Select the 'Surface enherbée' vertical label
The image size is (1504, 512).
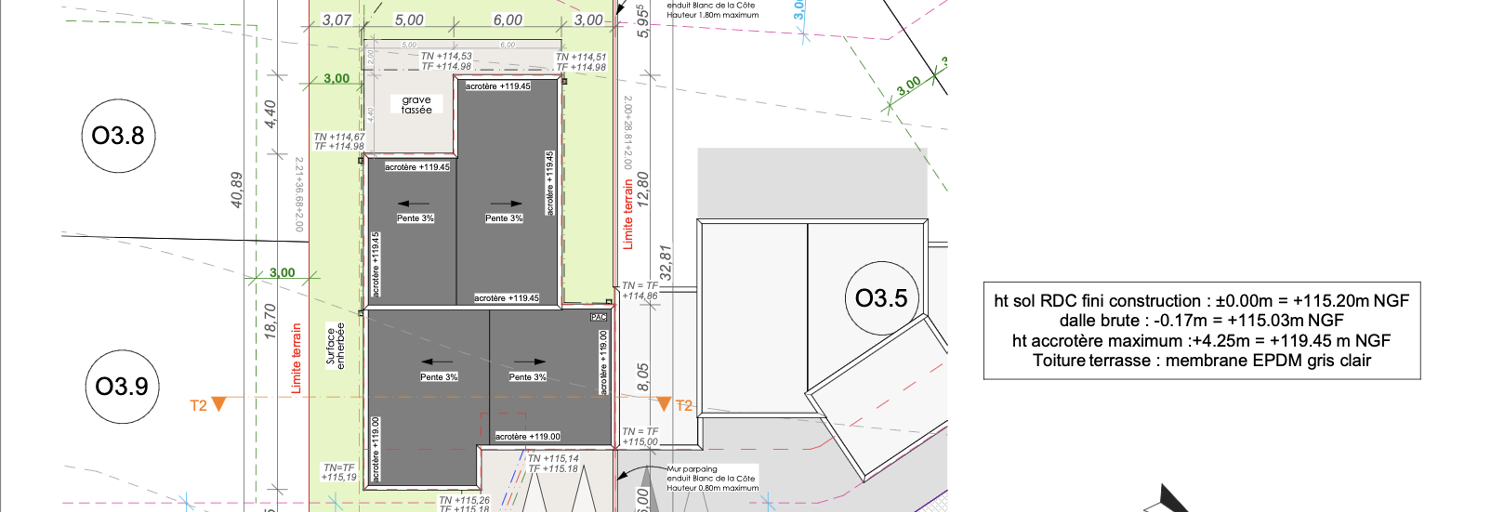pyautogui.click(x=336, y=346)
